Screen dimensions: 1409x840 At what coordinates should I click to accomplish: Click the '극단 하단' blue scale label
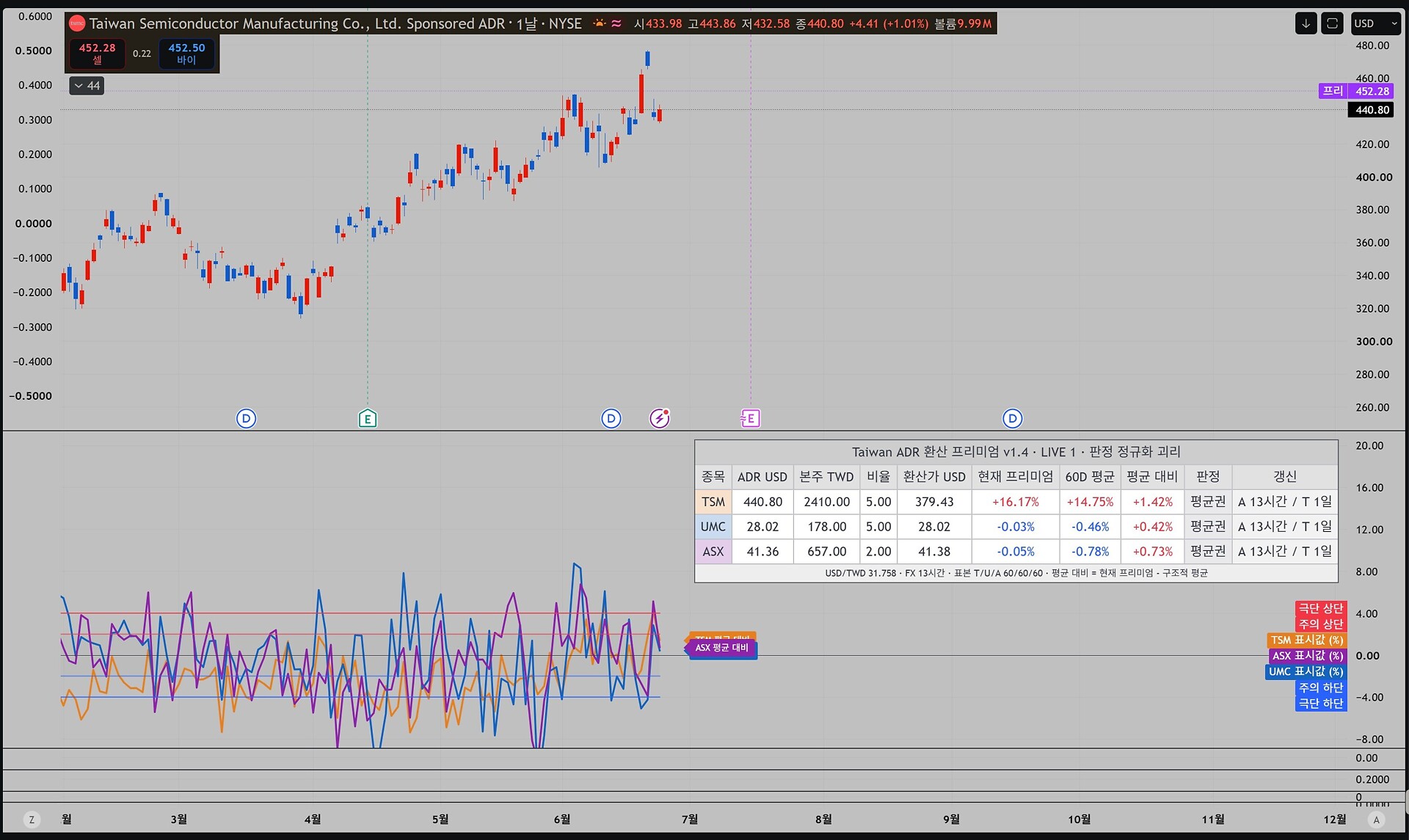click(x=1321, y=704)
